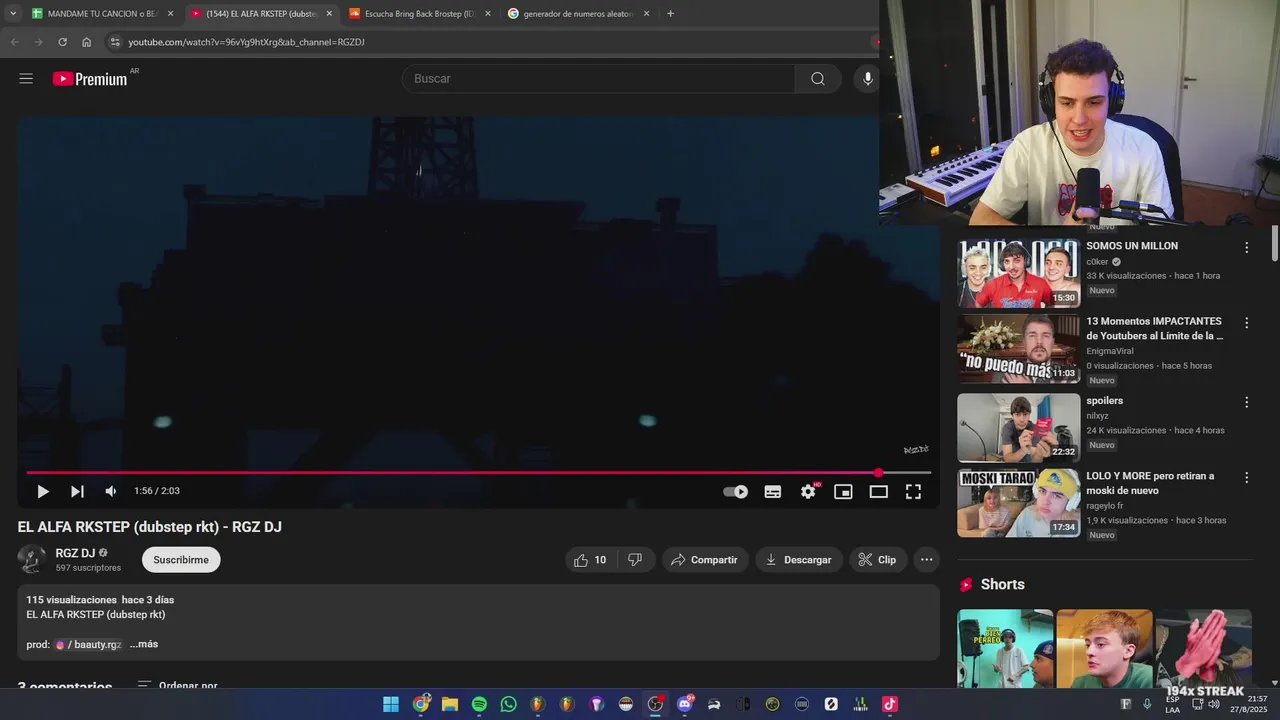Open the baauty.rgz Instagram link
1280x720 pixels.
pyautogui.click(x=88, y=645)
